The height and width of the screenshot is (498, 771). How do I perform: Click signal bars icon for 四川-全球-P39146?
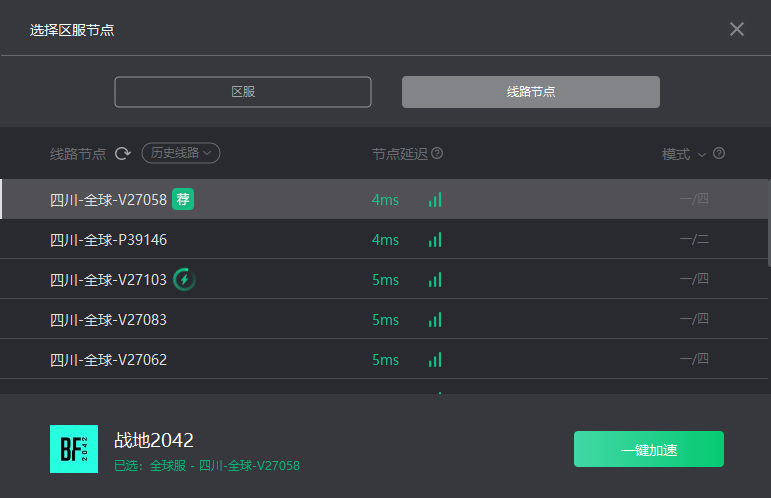[435, 240]
